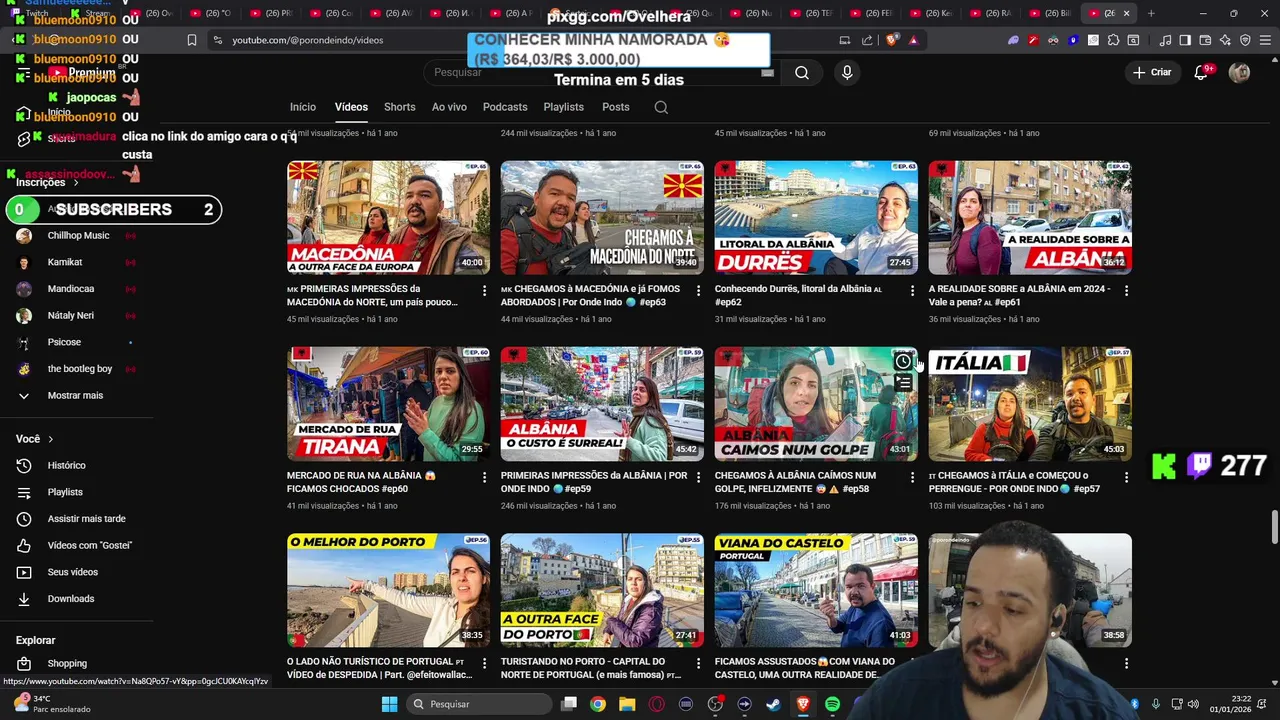Toggle the Brave sidebar panel icon
This screenshot has height=720, width=1280.
click(1185, 40)
